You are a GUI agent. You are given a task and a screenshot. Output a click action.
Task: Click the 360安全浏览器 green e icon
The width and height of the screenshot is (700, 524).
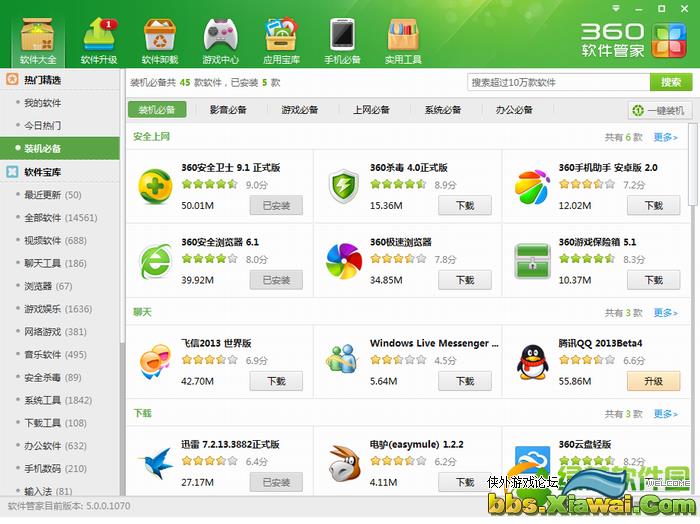155,261
